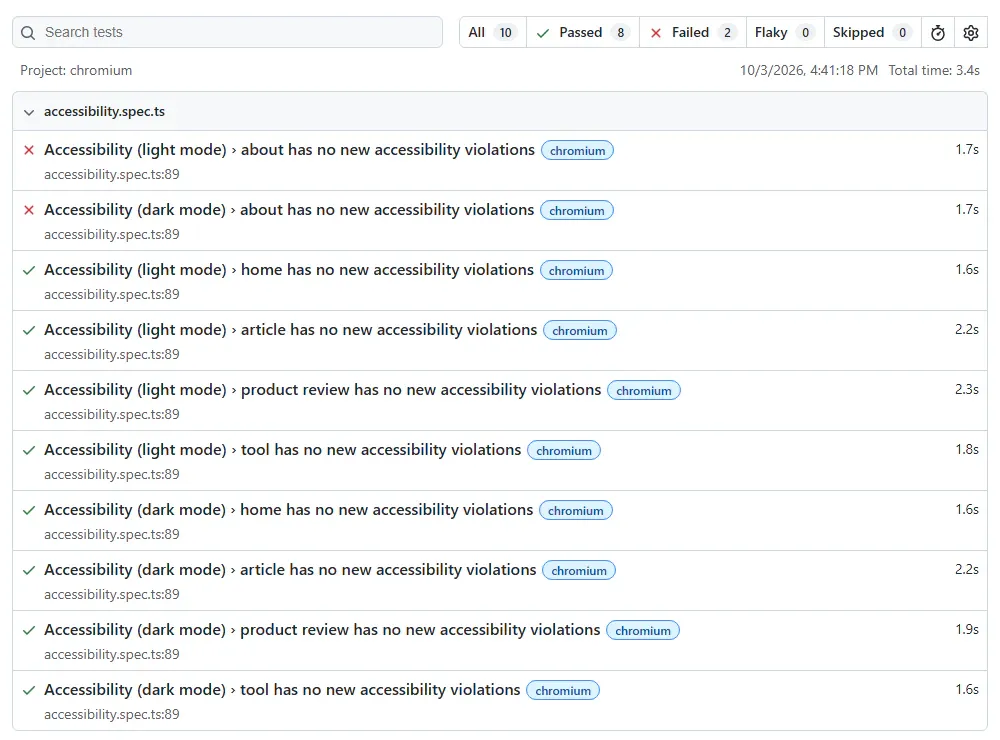
Task: Open dark mode product review test
Action: (322, 630)
